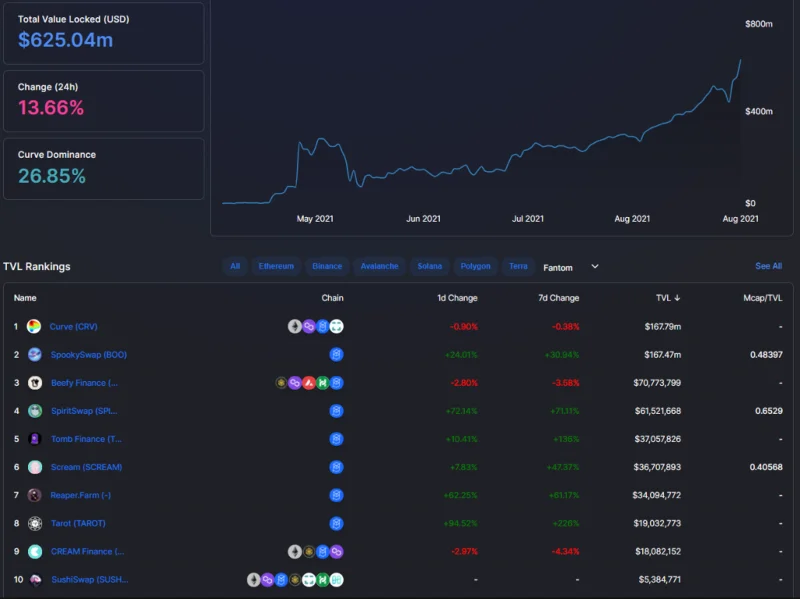Click the Fantom chain icon in Reaper.Farm row

tap(336, 495)
